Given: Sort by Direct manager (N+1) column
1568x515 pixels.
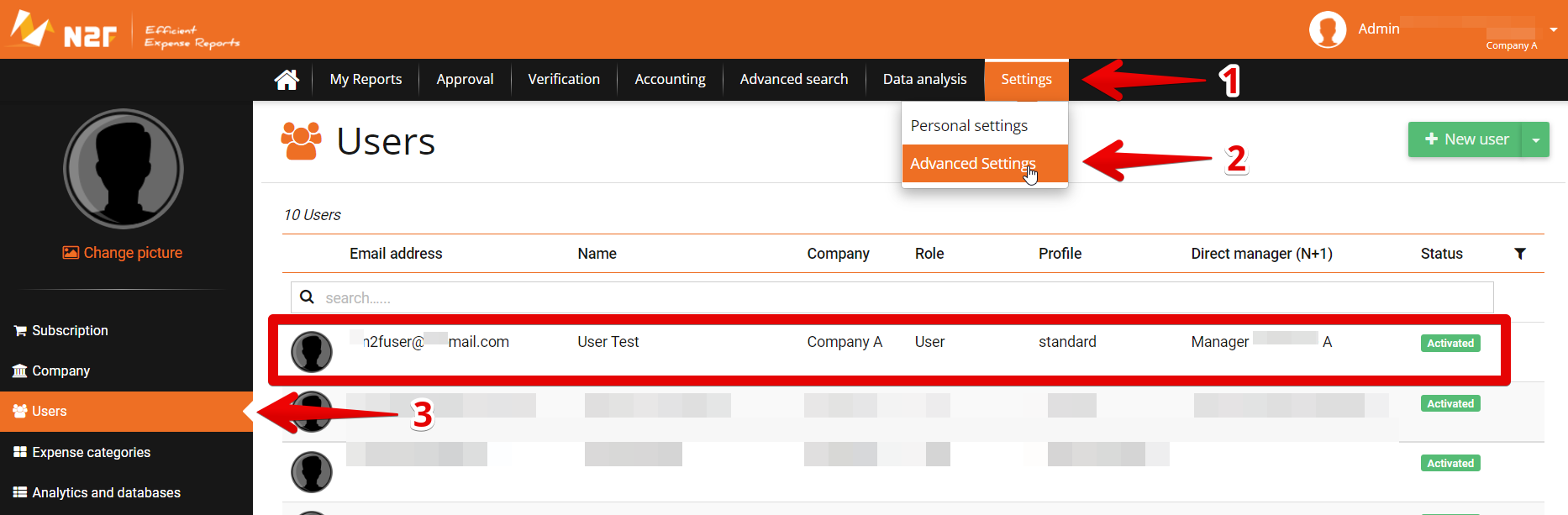Looking at the screenshot, I should pyautogui.click(x=1261, y=254).
